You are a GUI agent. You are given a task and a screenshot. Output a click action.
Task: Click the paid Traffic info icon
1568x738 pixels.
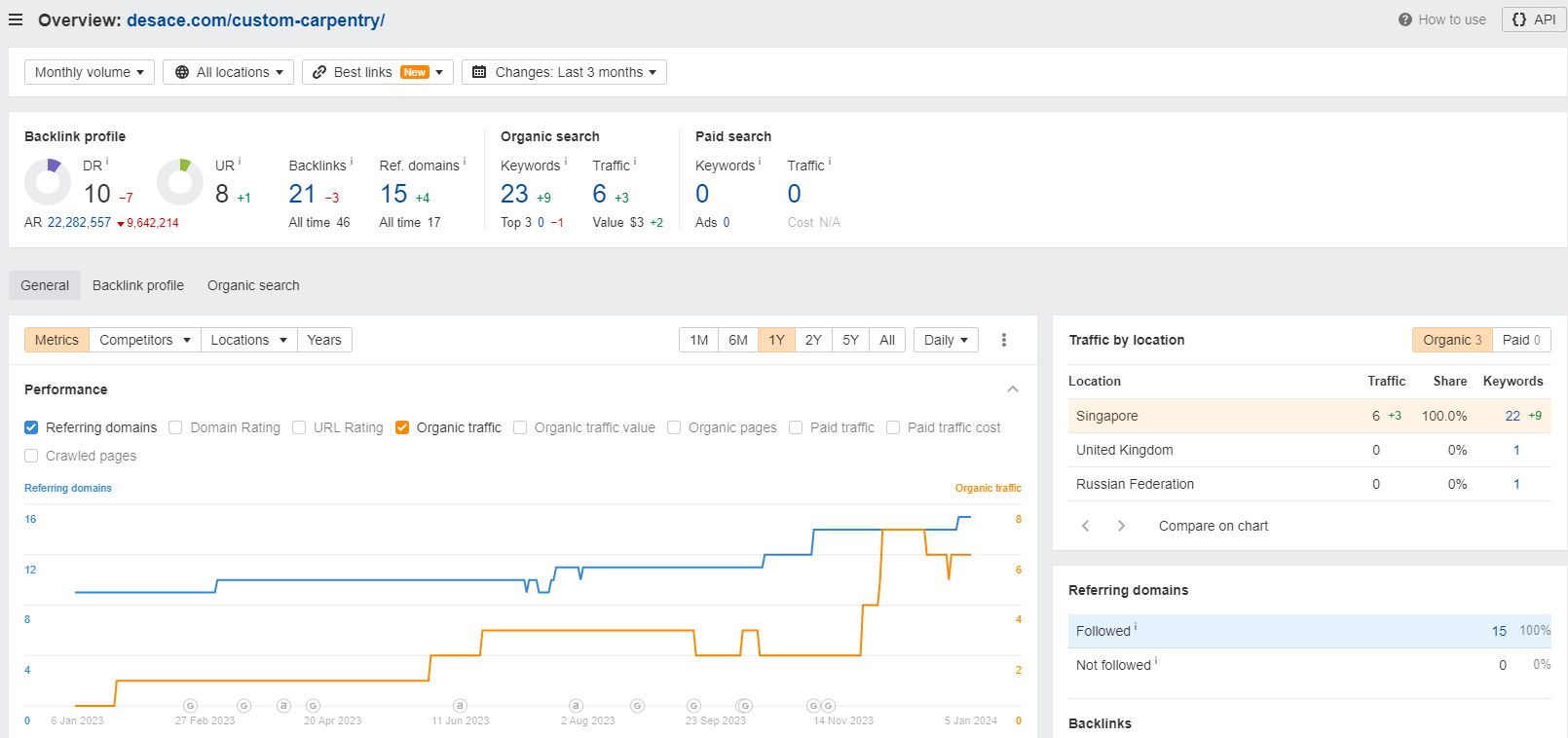830,162
